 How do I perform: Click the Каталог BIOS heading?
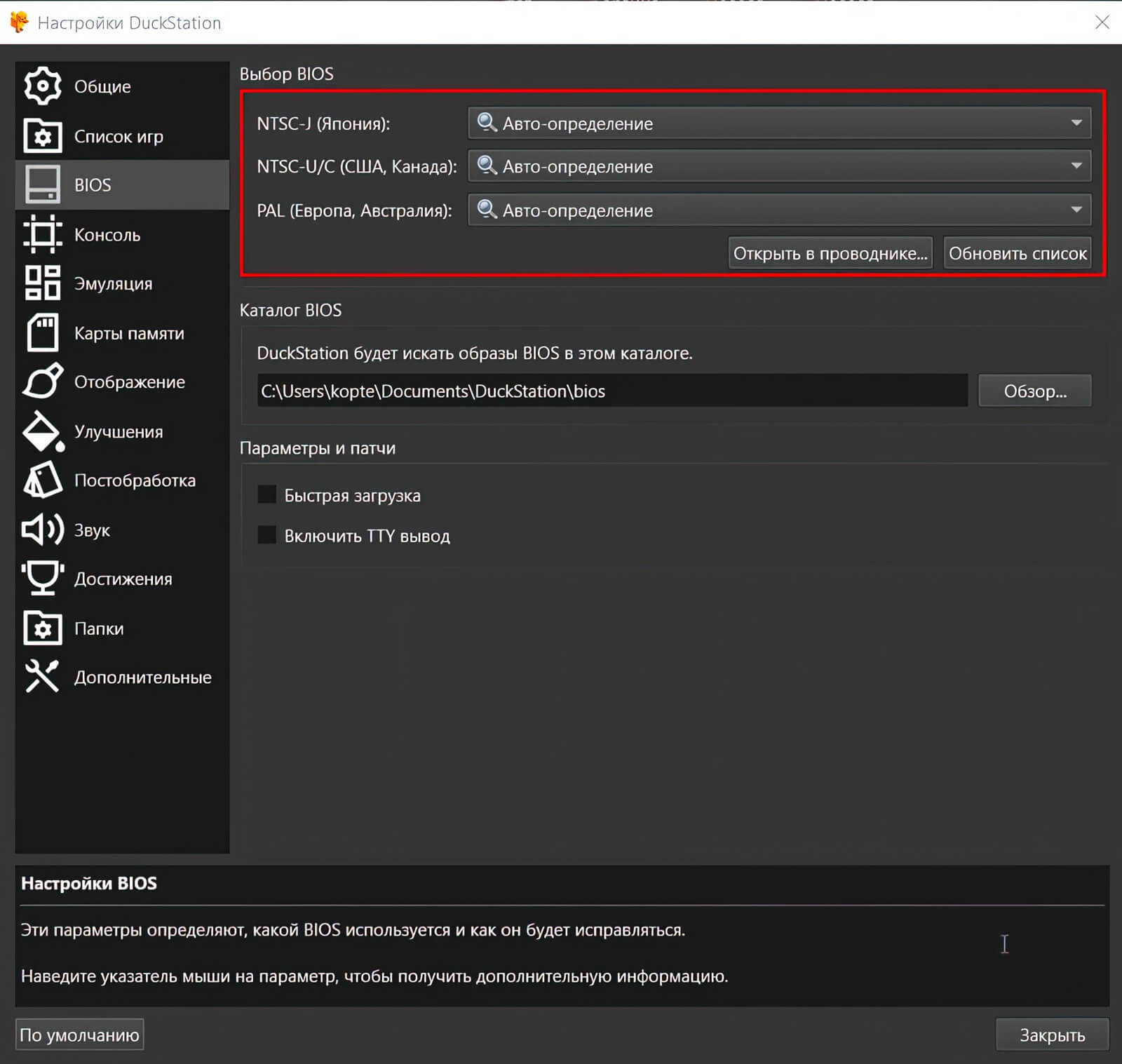[x=290, y=310]
